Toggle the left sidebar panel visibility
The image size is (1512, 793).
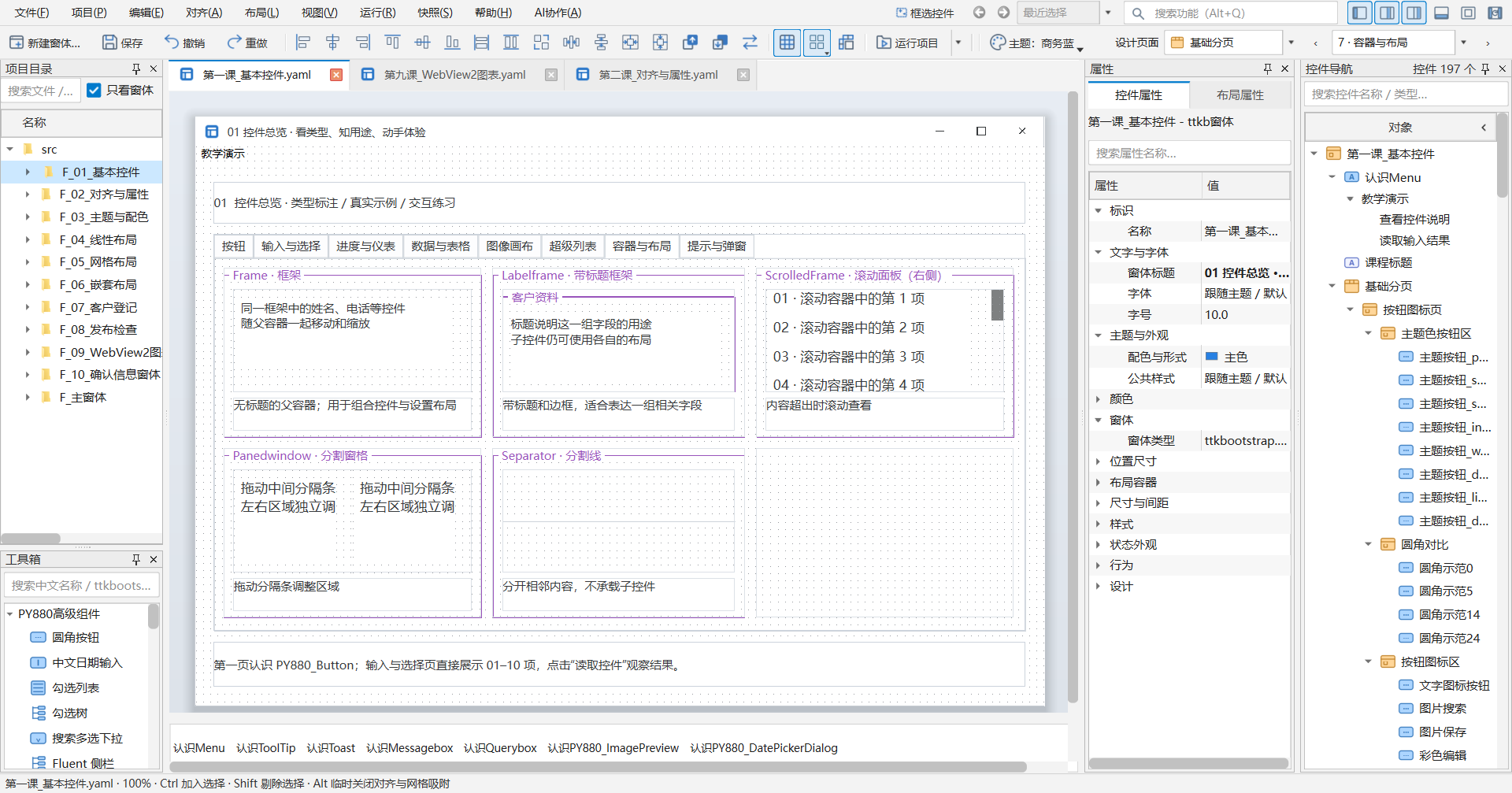(1359, 13)
